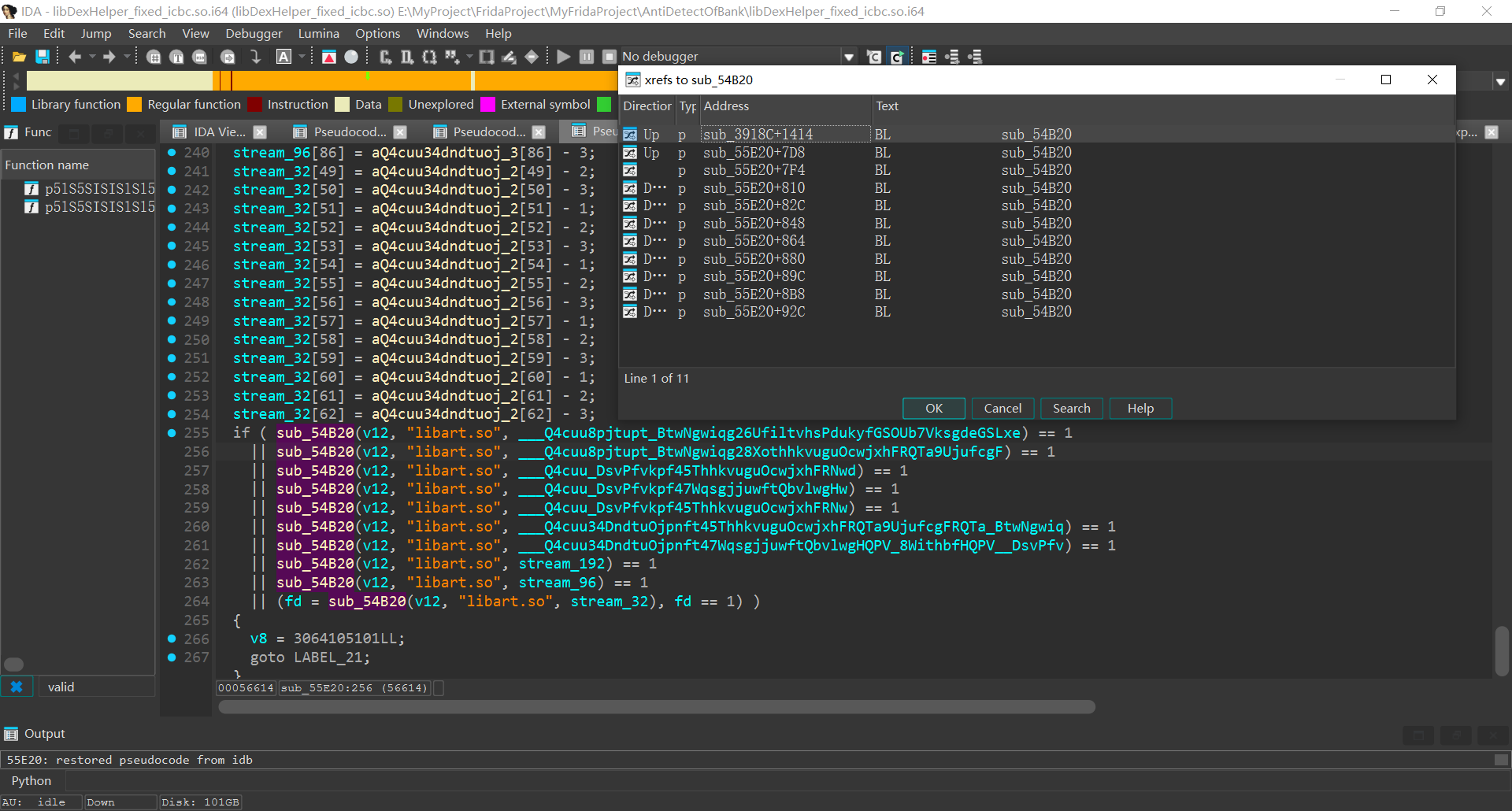Click the Pause process icon

coord(587,57)
